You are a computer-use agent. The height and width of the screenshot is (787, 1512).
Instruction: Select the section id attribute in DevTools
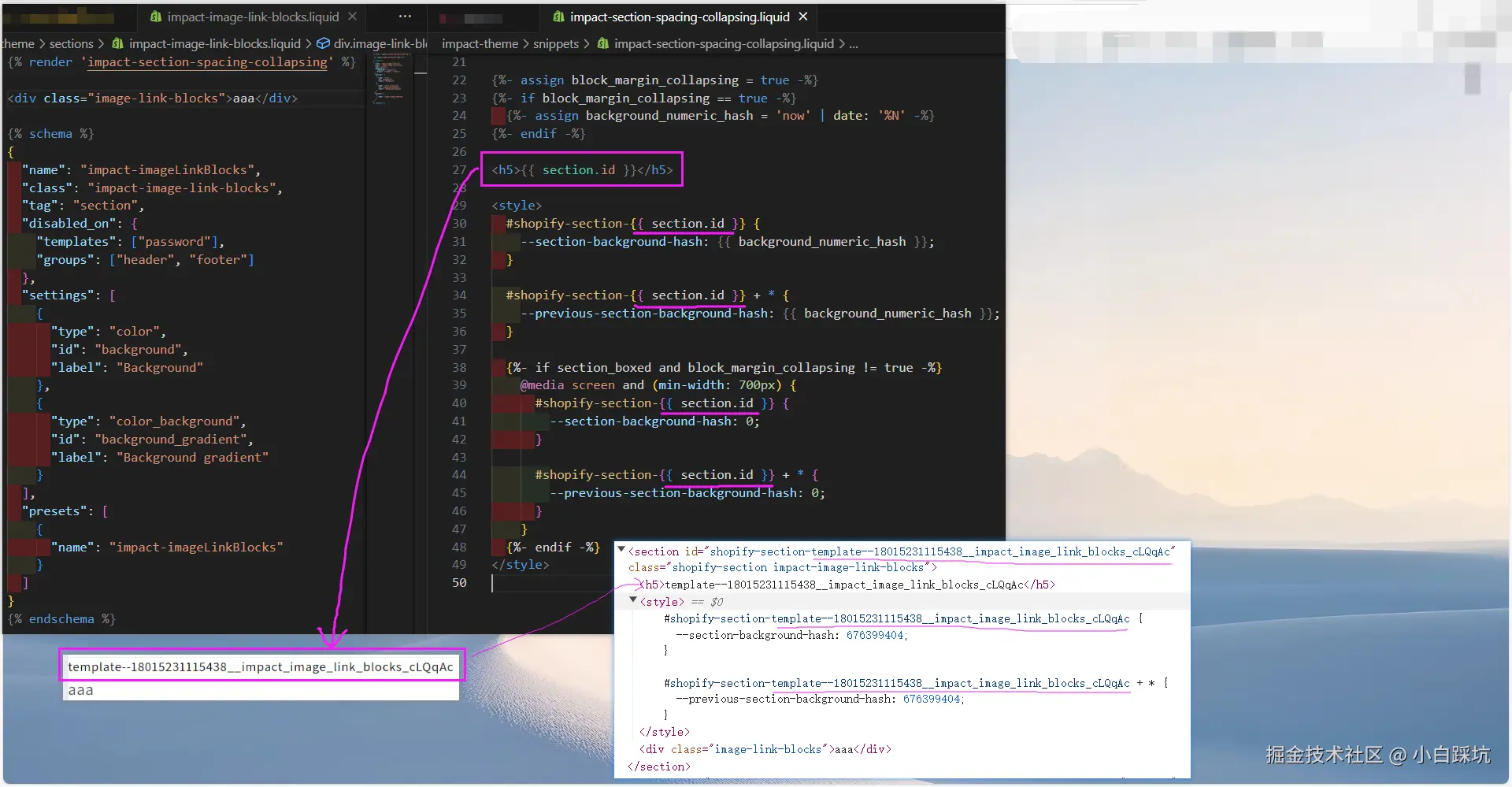pyautogui.click(x=930, y=551)
